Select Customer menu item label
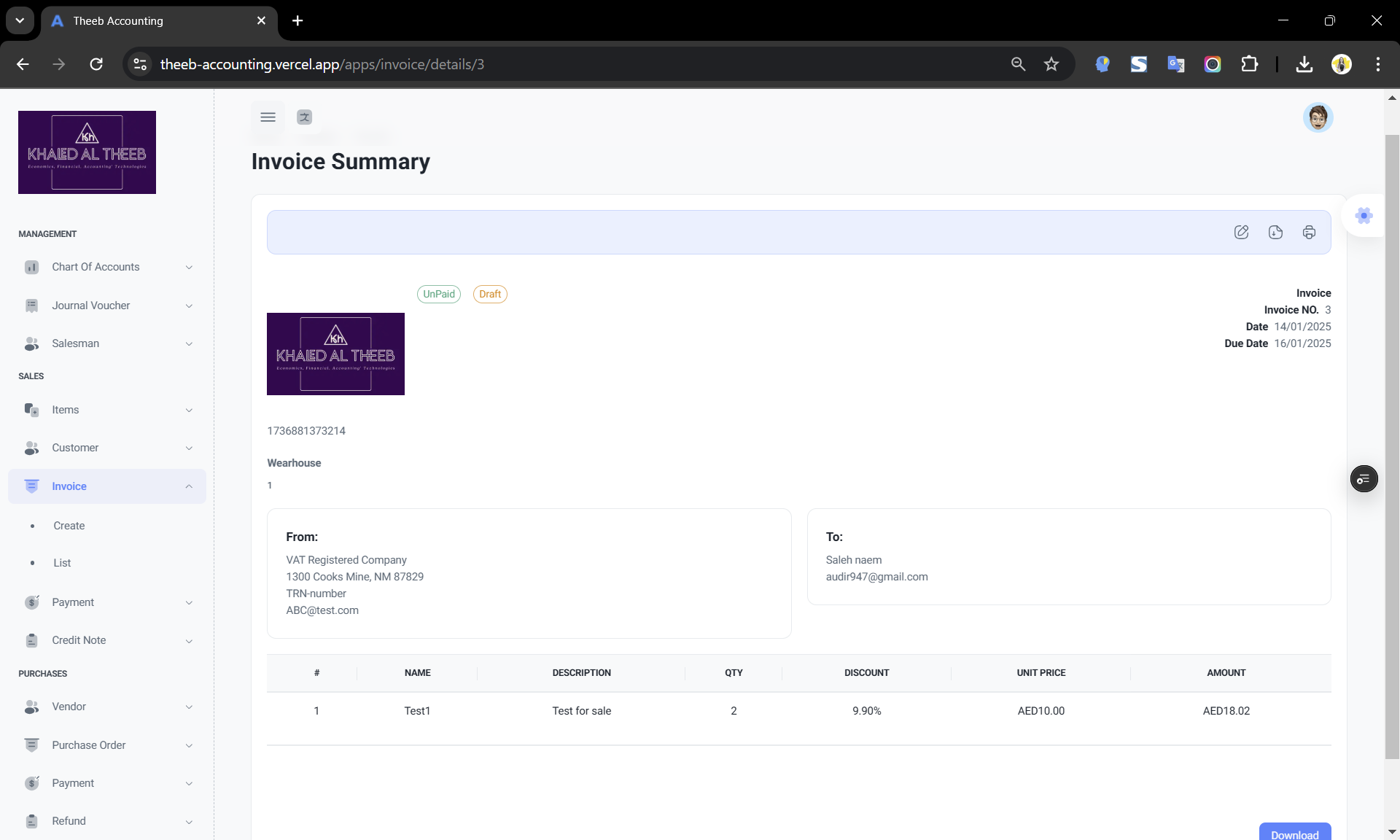The image size is (1400, 840). [x=75, y=448]
